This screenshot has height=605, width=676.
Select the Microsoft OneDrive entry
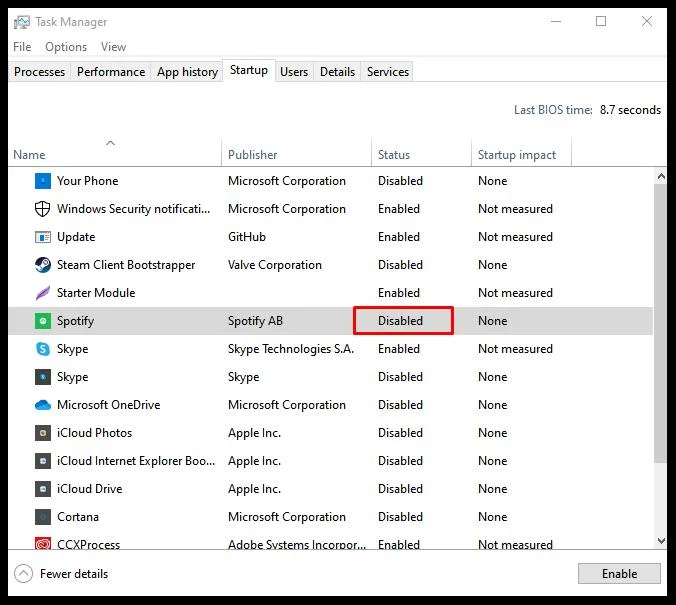coord(109,405)
